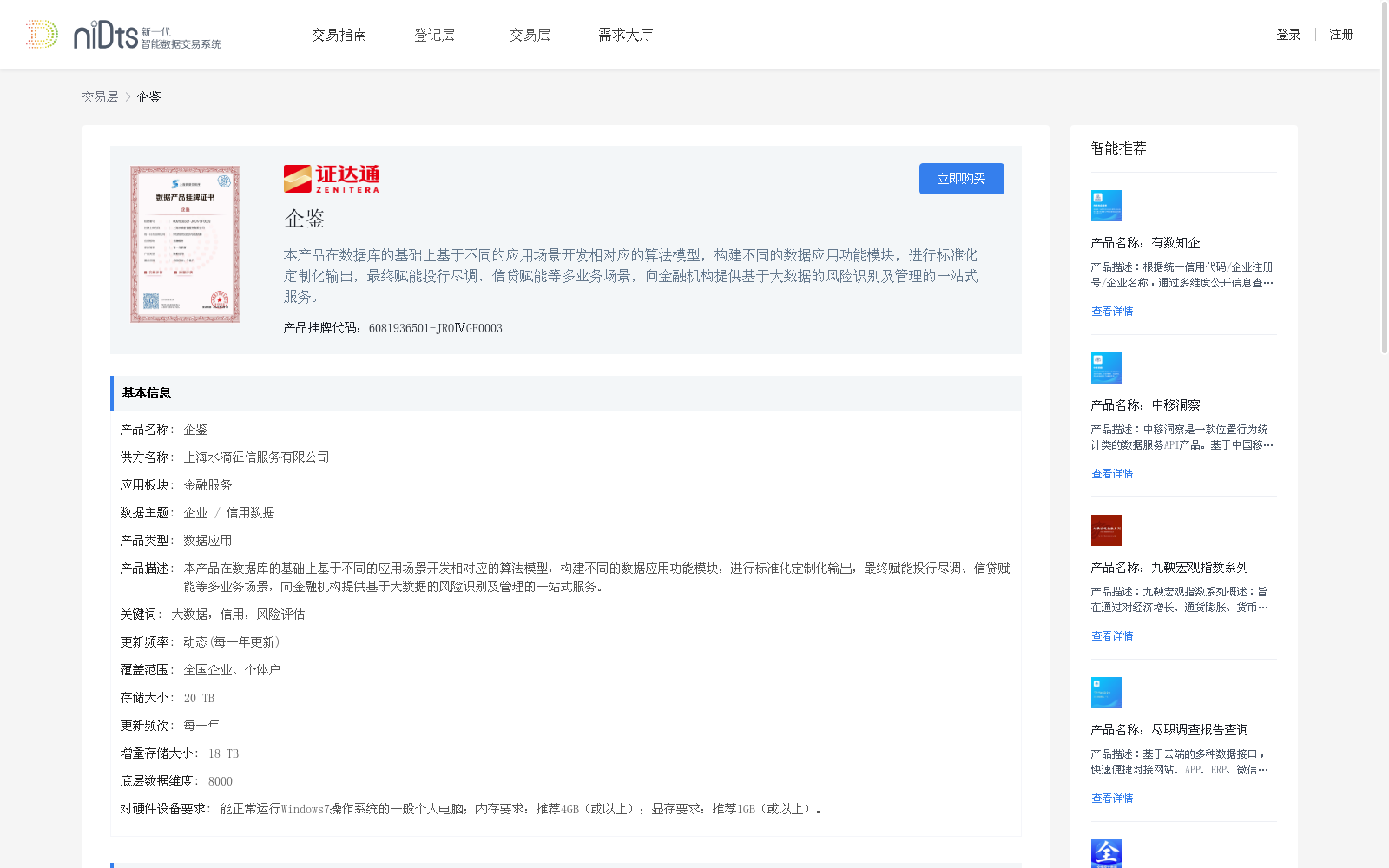Click keywords 大数据，信用，风险评估

[x=238, y=615]
